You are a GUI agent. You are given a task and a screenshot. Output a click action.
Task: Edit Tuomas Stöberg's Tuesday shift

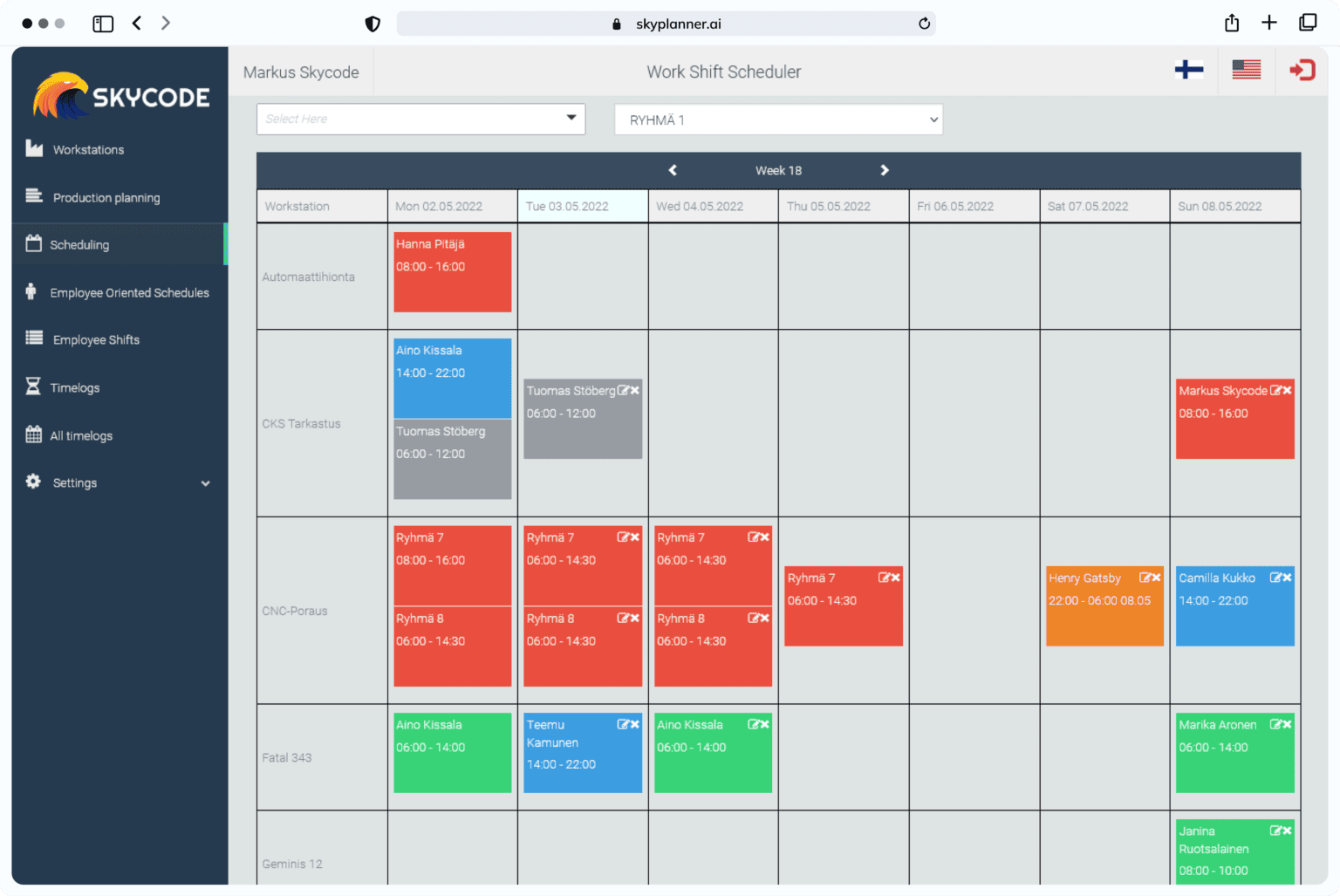624,391
